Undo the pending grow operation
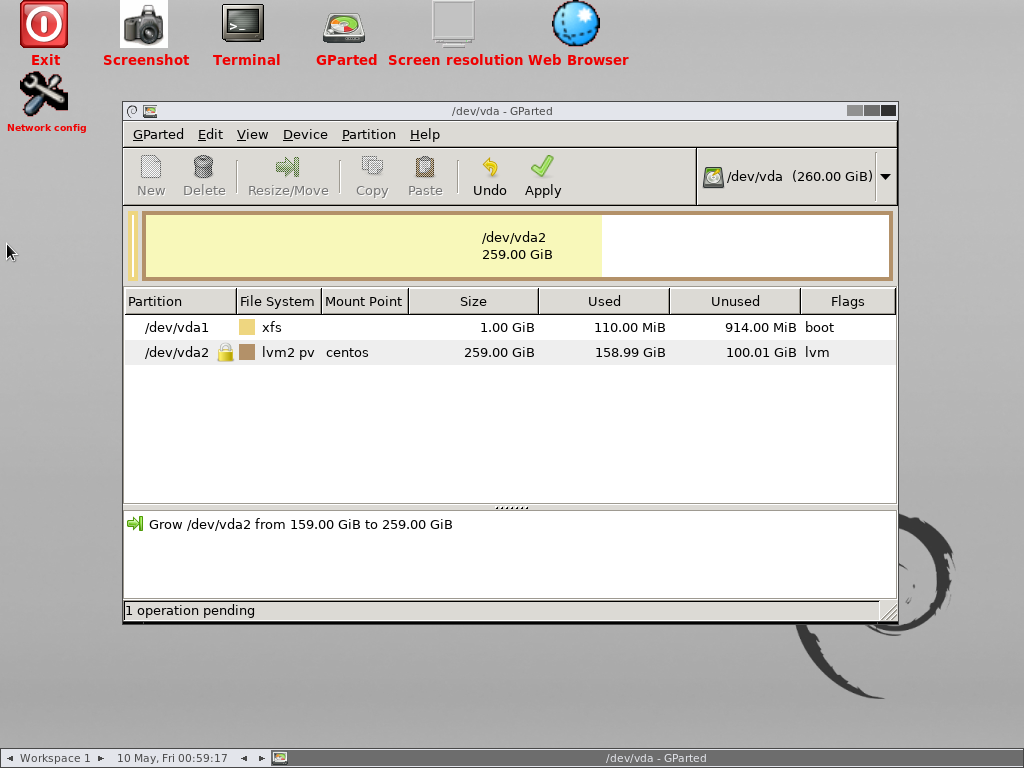The width and height of the screenshot is (1024, 768). [489, 175]
